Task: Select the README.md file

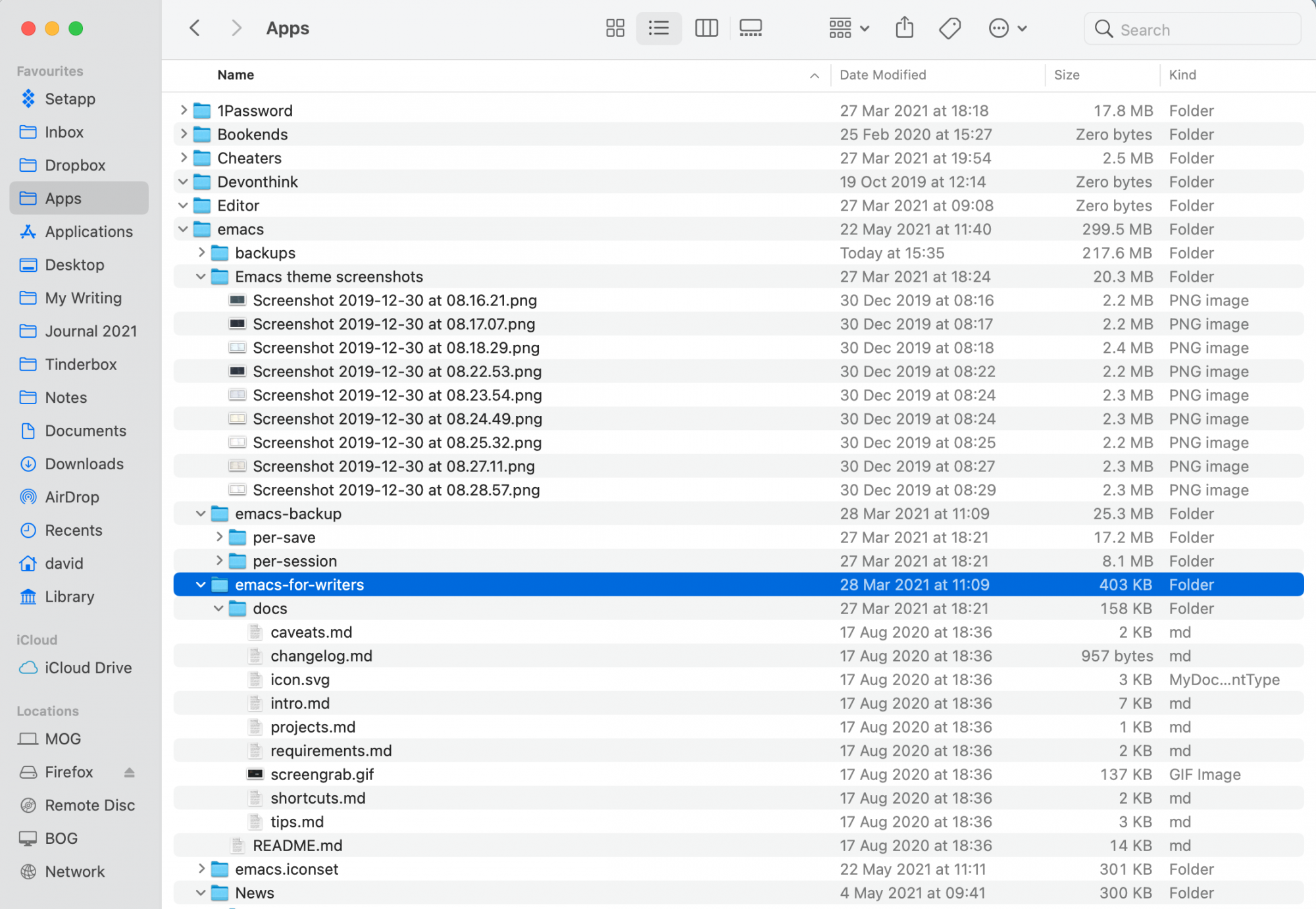Action: [738, 845]
